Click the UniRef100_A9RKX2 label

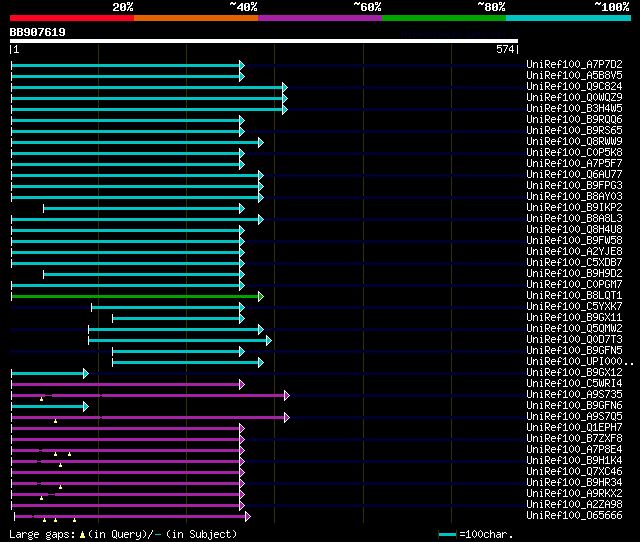click(574, 494)
